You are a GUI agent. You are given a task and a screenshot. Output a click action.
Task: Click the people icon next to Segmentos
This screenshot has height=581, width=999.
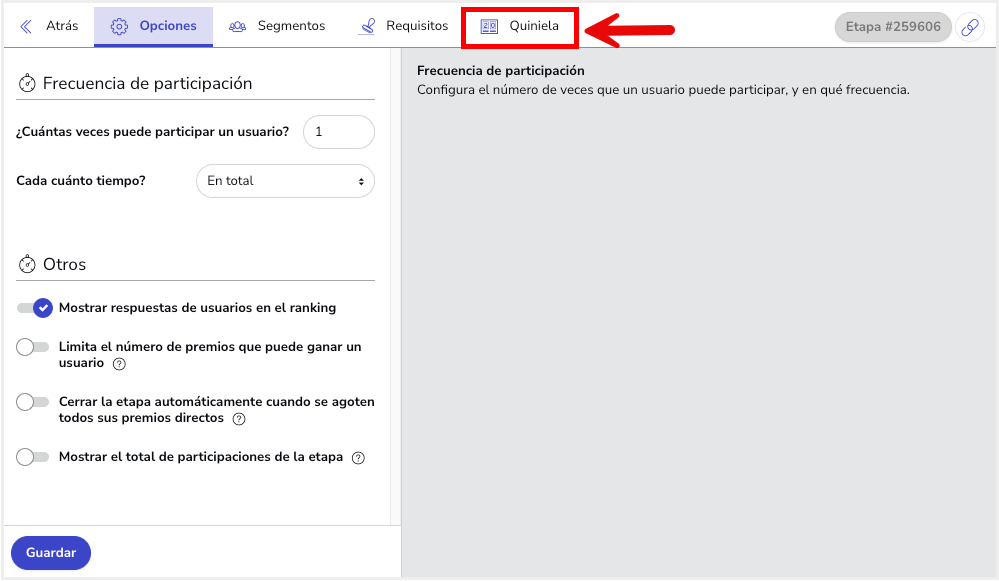(x=238, y=26)
